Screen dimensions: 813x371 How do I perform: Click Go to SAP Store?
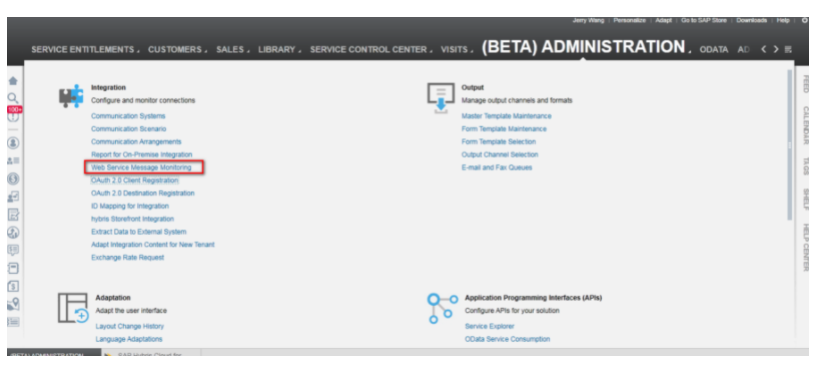pyautogui.click(x=704, y=21)
